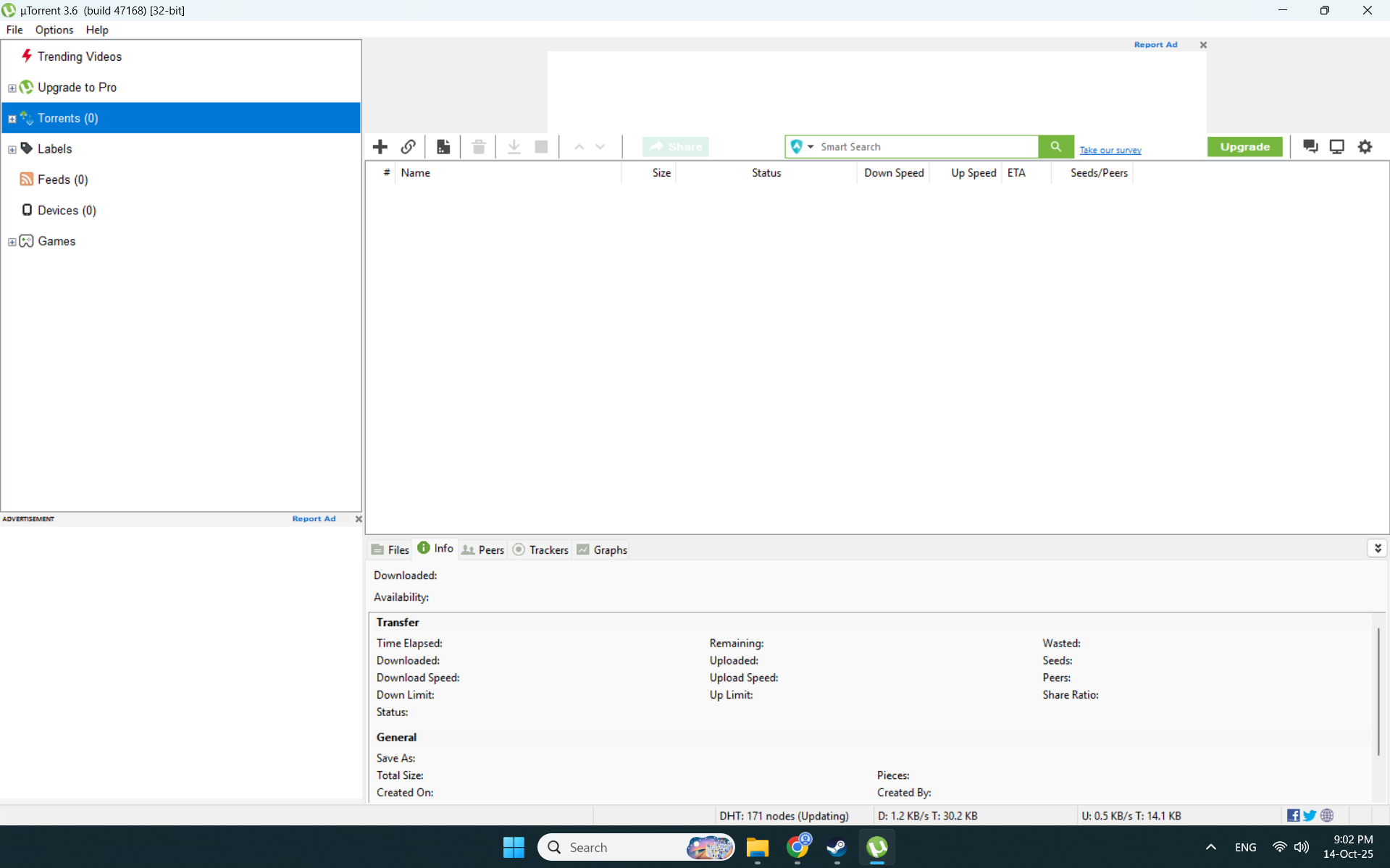The width and height of the screenshot is (1390, 868).
Task: Click the green Upgrade button
Action: tap(1244, 147)
